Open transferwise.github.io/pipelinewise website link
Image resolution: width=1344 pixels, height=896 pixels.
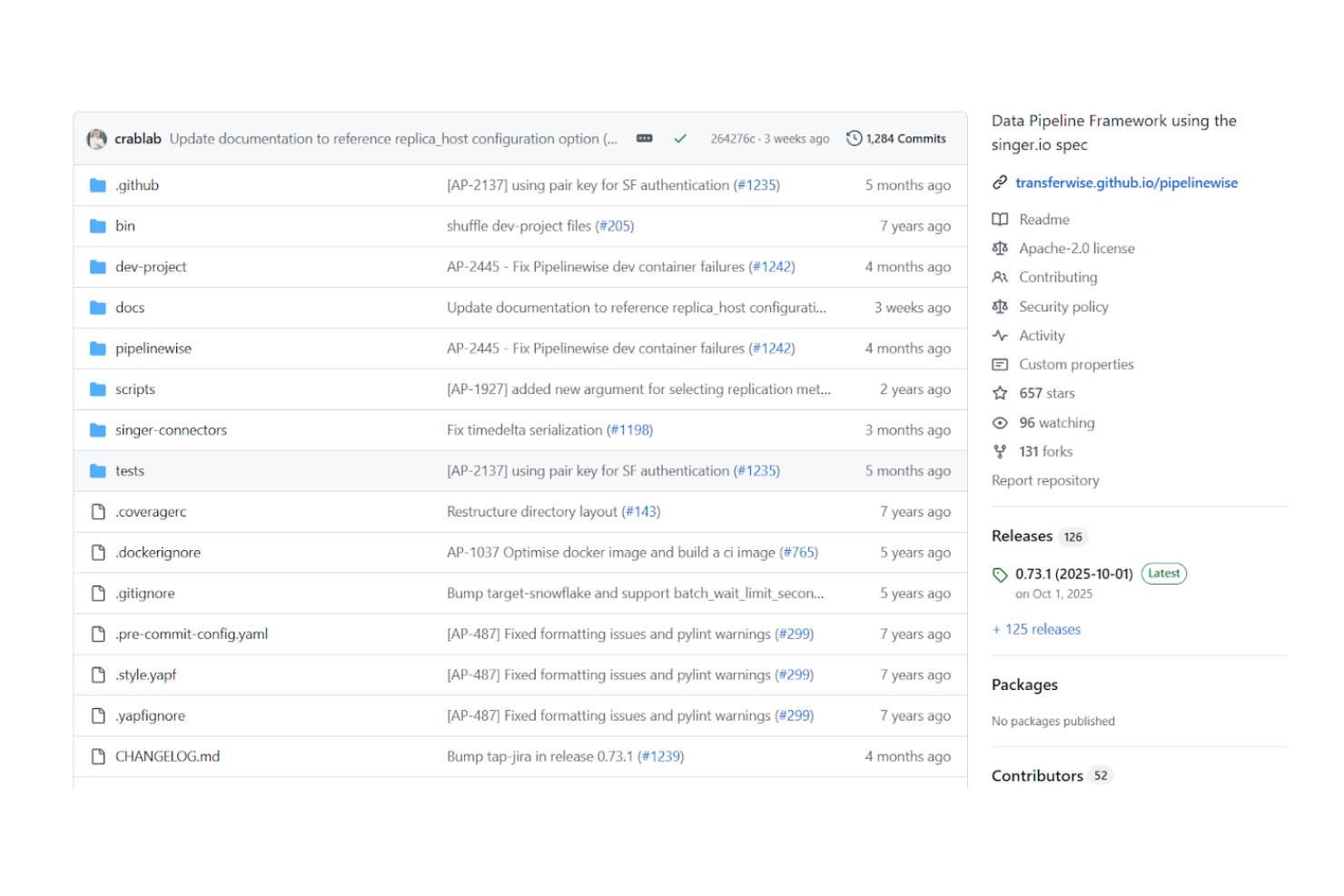[x=1126, y=182]
